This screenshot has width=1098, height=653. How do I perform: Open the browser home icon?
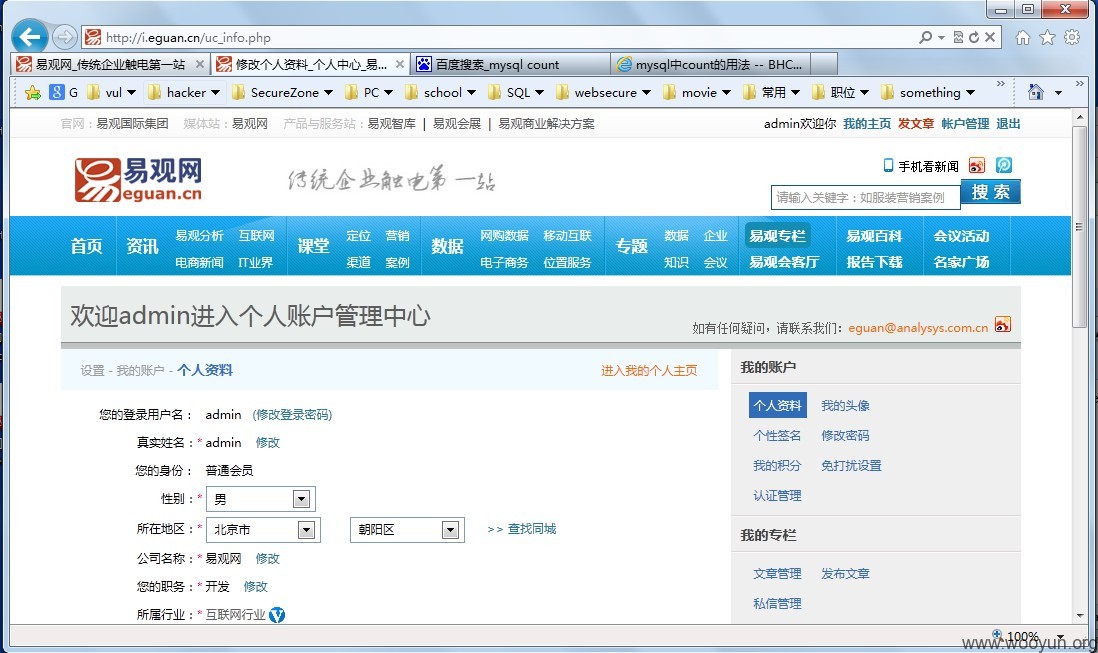click(1023, 38)
